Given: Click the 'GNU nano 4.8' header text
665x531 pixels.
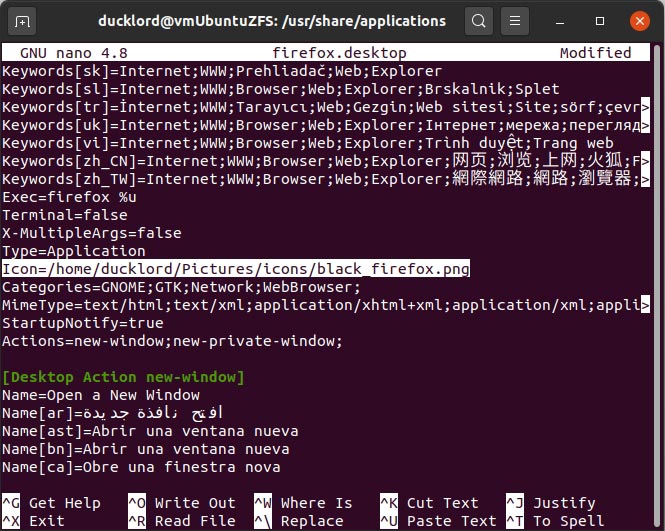Looking at the screenshot, I should (x=74, y=53).
